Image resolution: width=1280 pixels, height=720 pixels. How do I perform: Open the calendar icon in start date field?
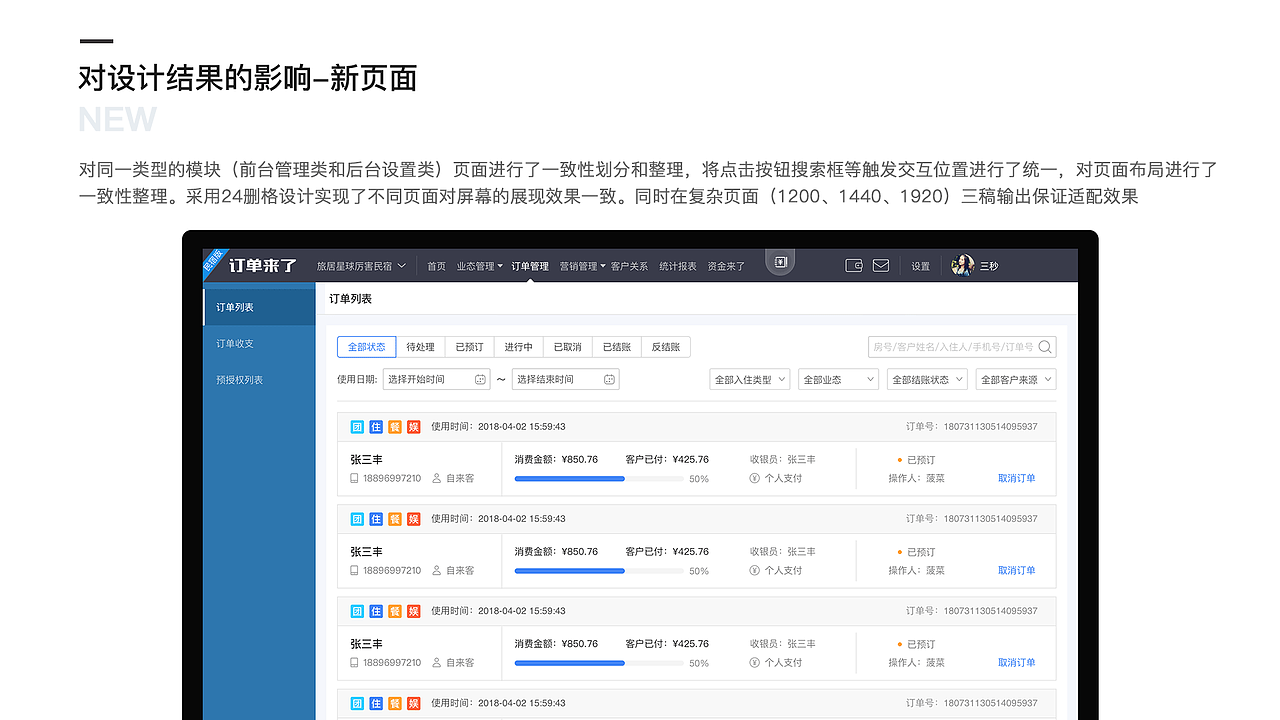coord(481,379)
